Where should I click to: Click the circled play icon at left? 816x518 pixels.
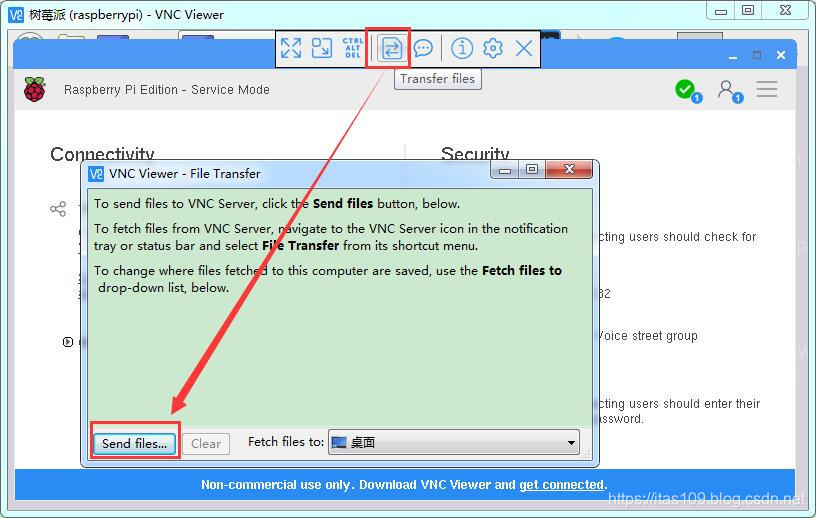pos(68,342)
